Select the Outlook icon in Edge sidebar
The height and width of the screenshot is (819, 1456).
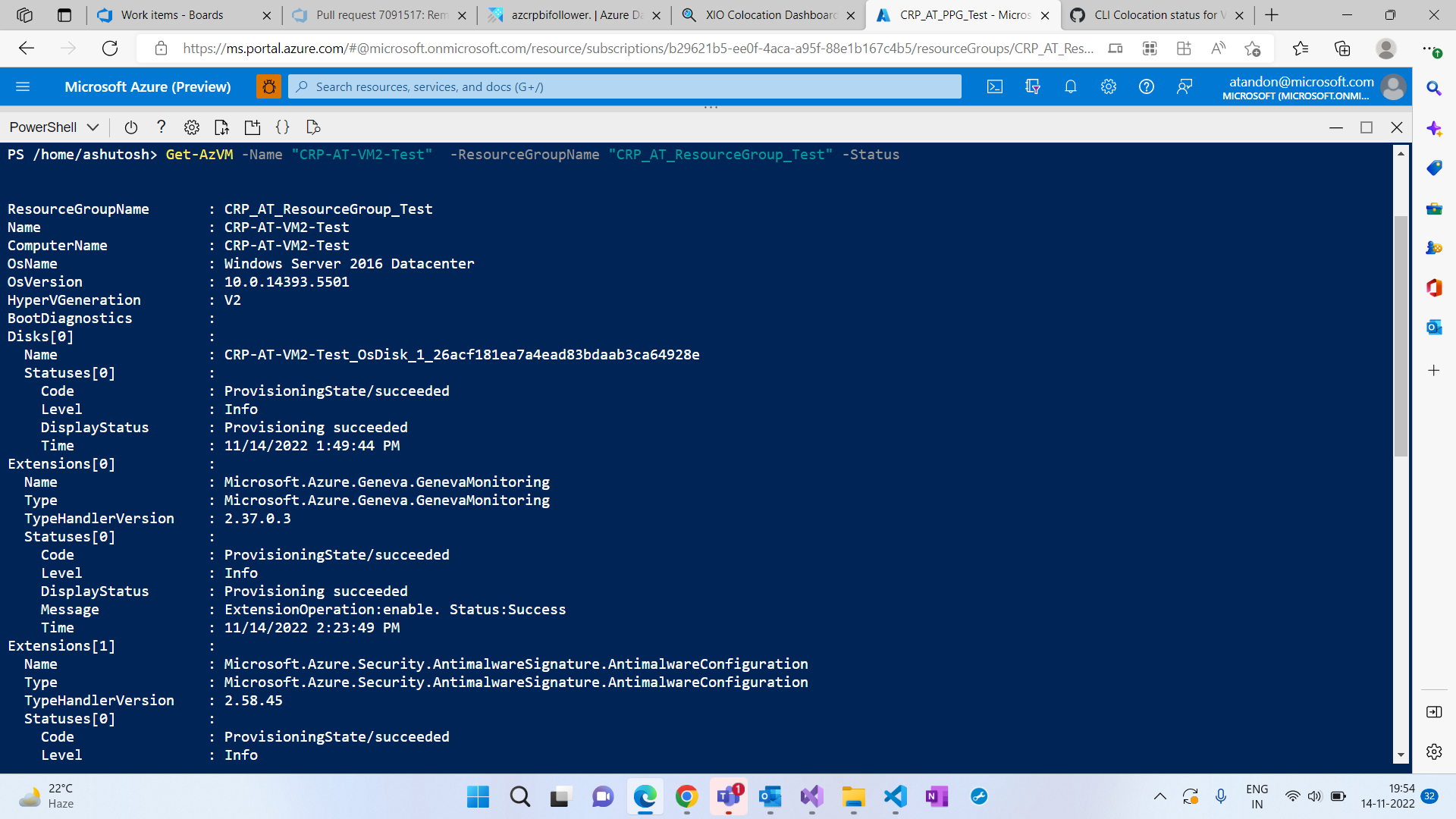pyautogui.click(x=1434, y=327)
